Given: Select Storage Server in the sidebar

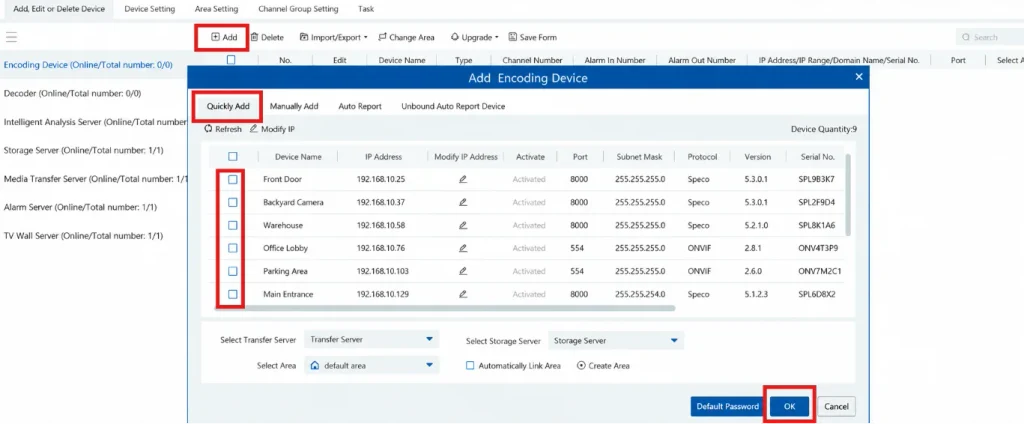Looking at the screenshot, I should pos(84,150).
